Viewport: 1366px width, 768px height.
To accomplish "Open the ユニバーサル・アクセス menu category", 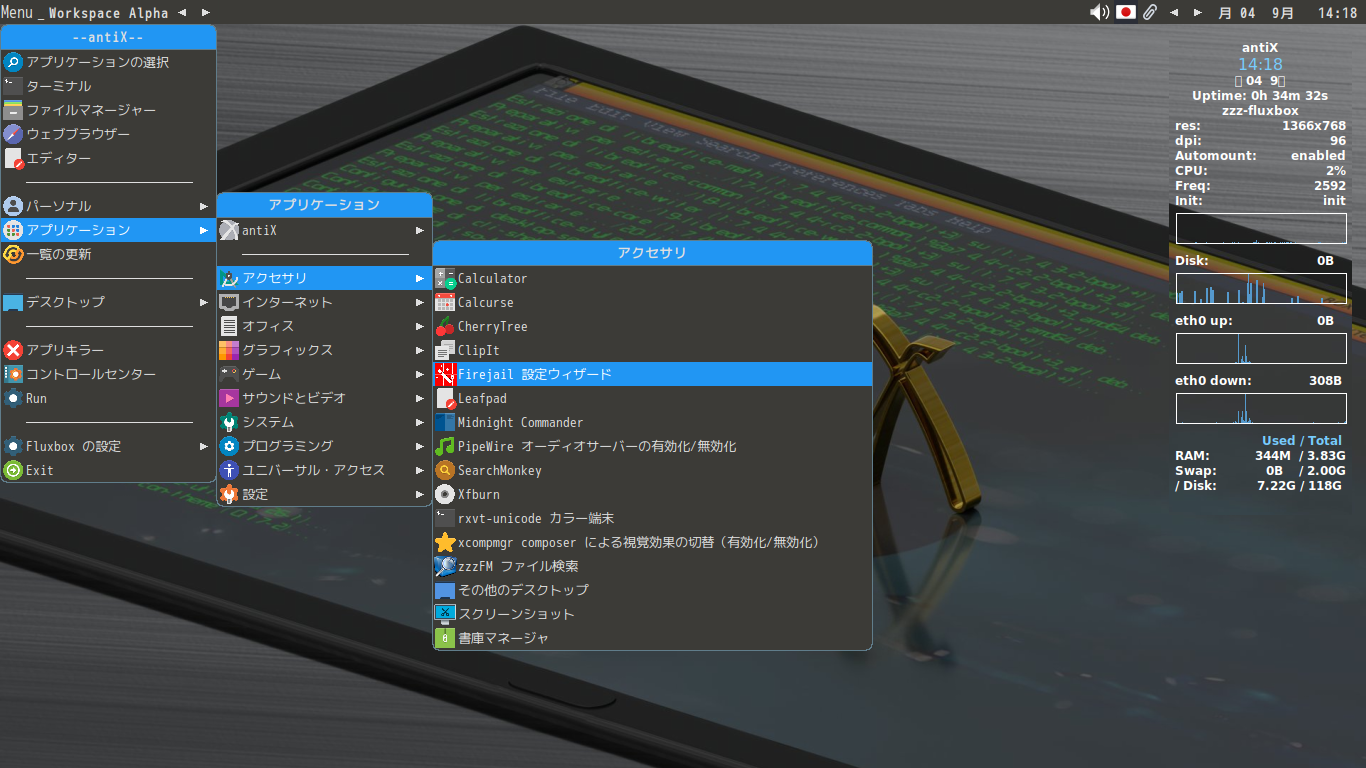I will coord(324,470).
